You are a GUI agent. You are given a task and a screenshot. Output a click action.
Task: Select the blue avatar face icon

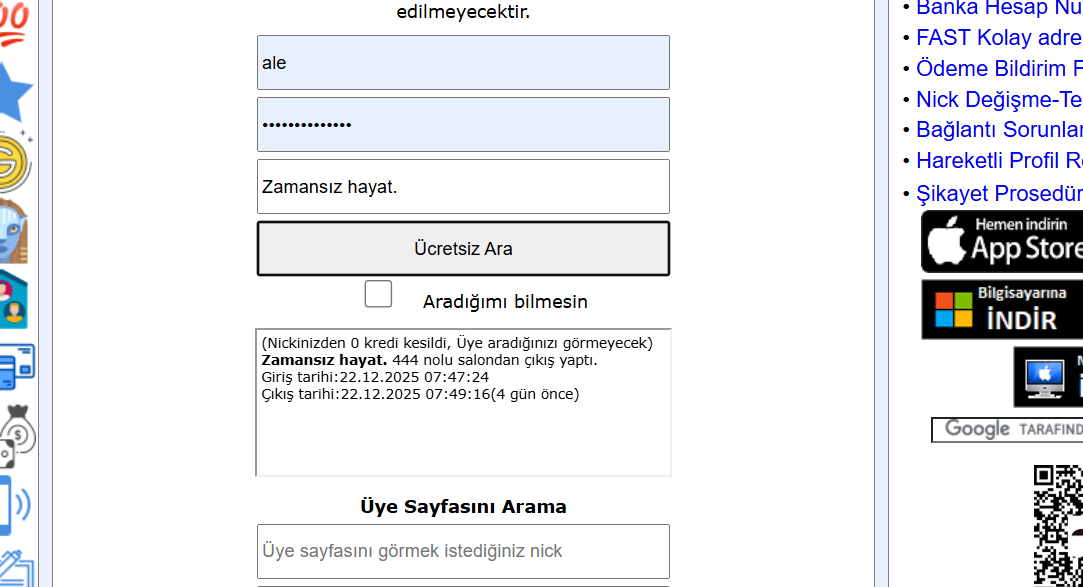point(14,231)
